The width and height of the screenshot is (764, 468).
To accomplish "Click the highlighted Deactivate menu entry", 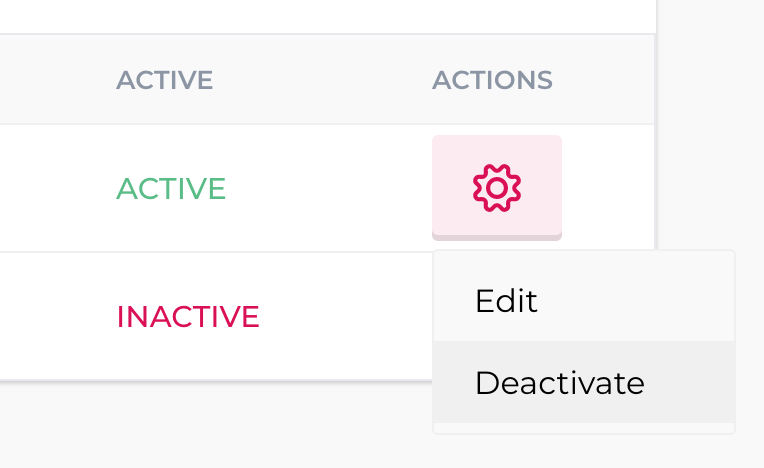I will pos(584,382).
